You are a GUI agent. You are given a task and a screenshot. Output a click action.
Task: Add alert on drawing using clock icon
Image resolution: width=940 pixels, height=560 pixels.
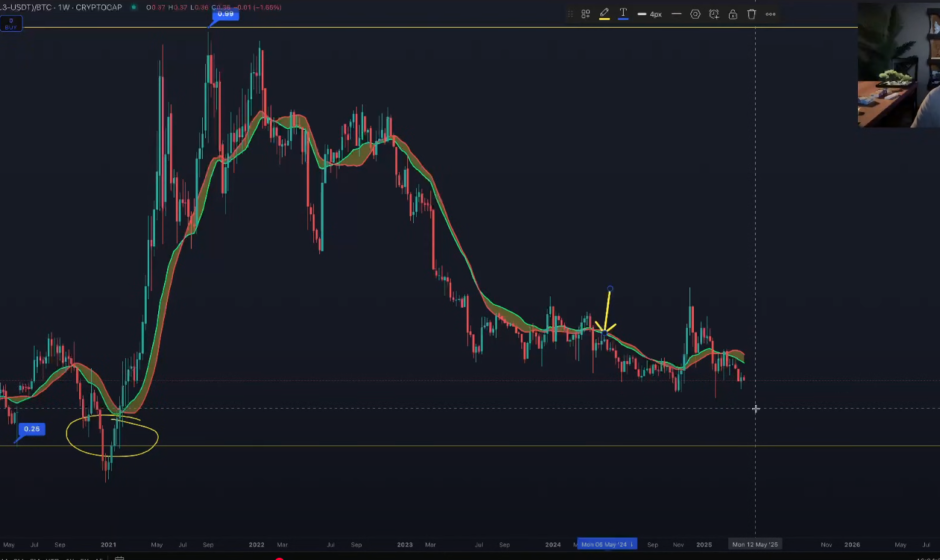tap(714, 15)
